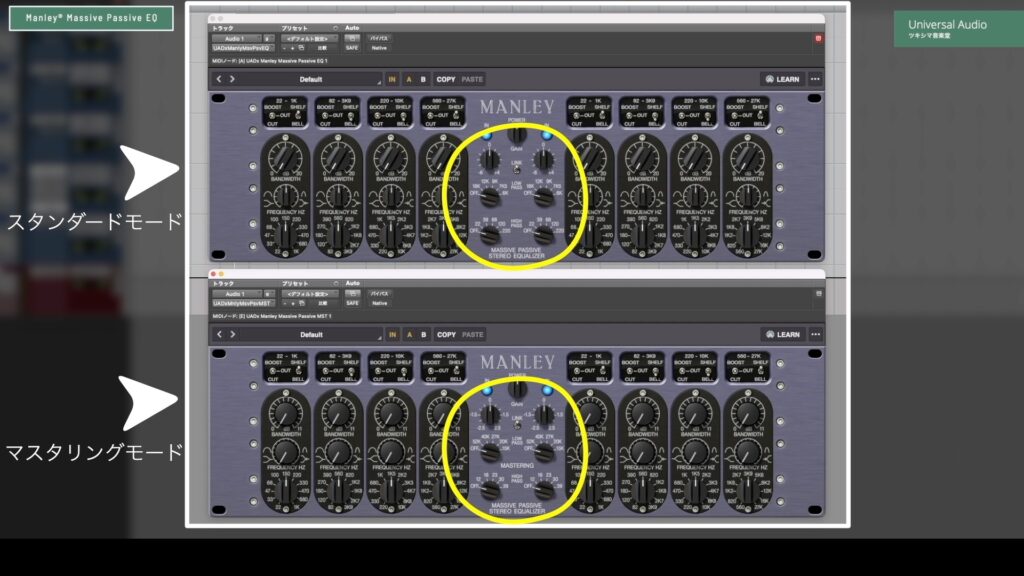1024x576 pixels.
Task: Go to previous preset in top plugin
Action: pos(219,79)
